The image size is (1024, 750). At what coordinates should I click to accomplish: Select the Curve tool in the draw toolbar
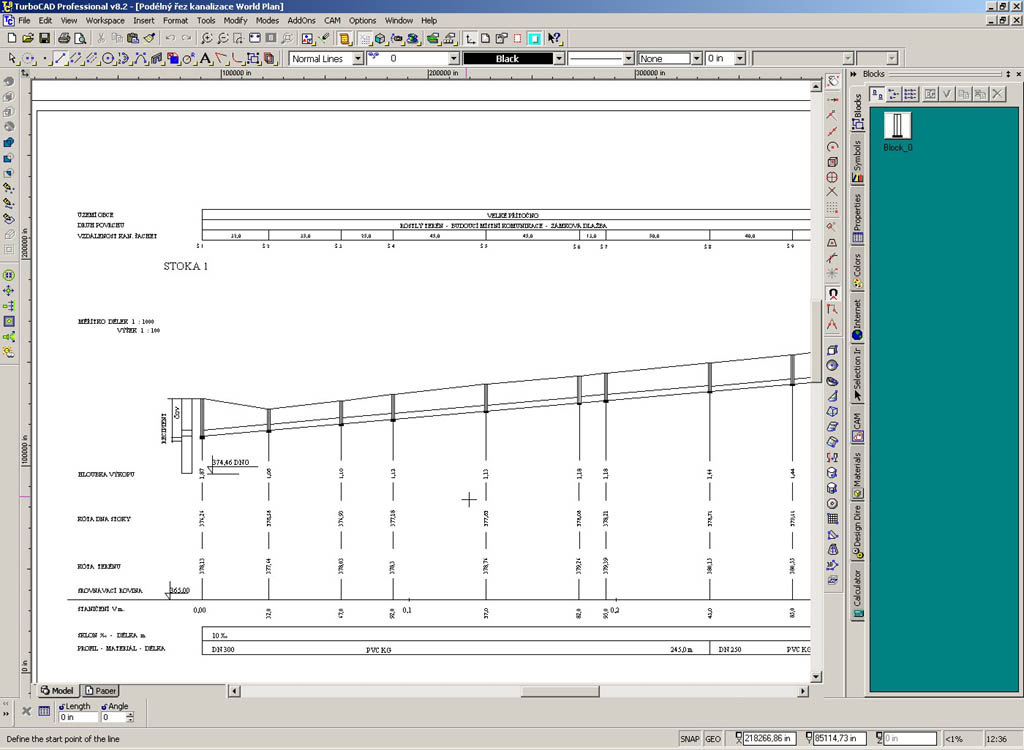coord(140,59)
